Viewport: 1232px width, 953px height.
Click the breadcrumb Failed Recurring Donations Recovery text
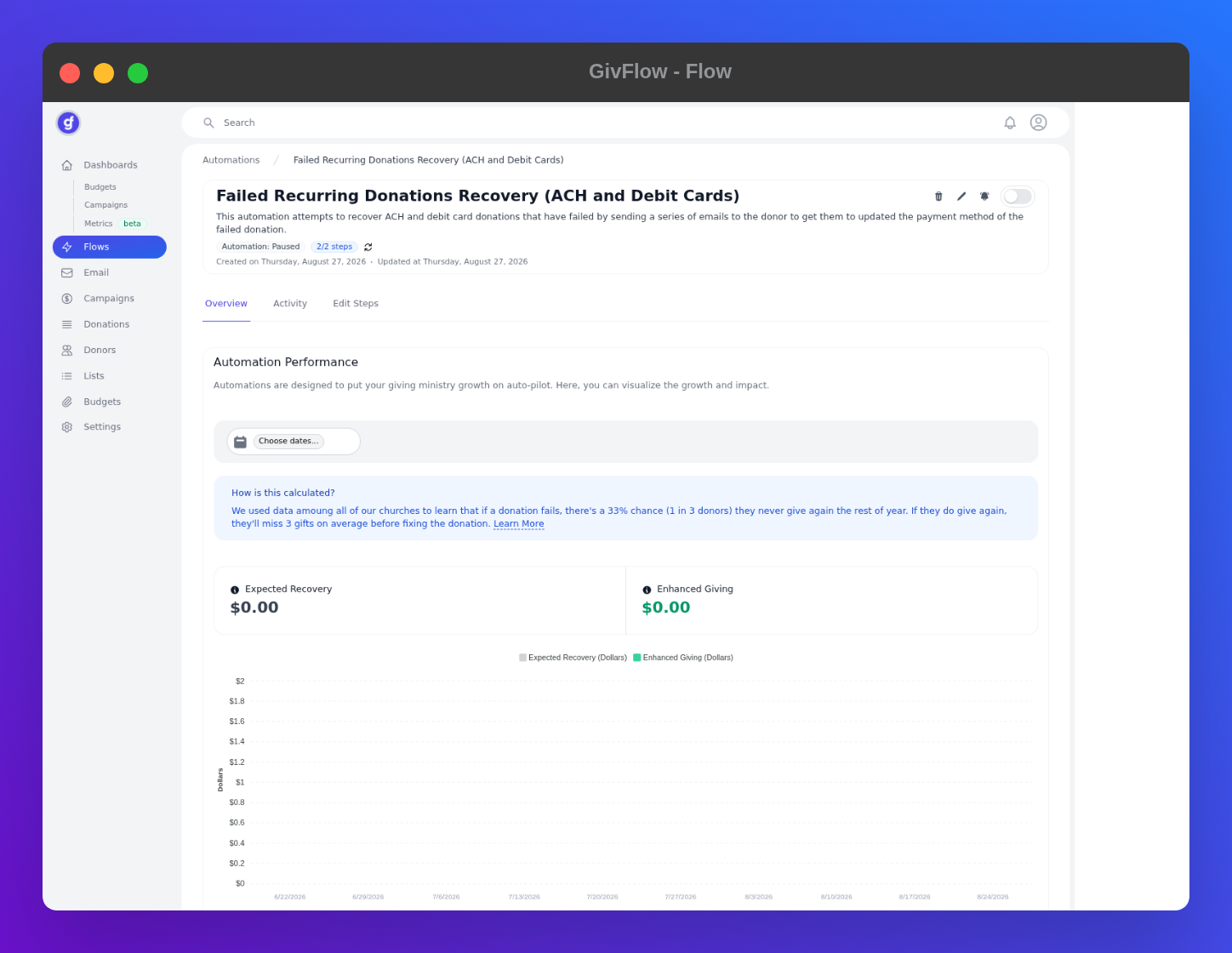429,160
